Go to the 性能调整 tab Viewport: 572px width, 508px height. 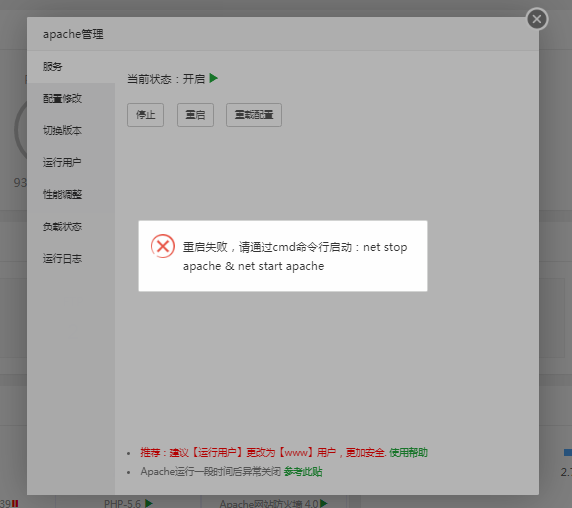tap(71, 194)
